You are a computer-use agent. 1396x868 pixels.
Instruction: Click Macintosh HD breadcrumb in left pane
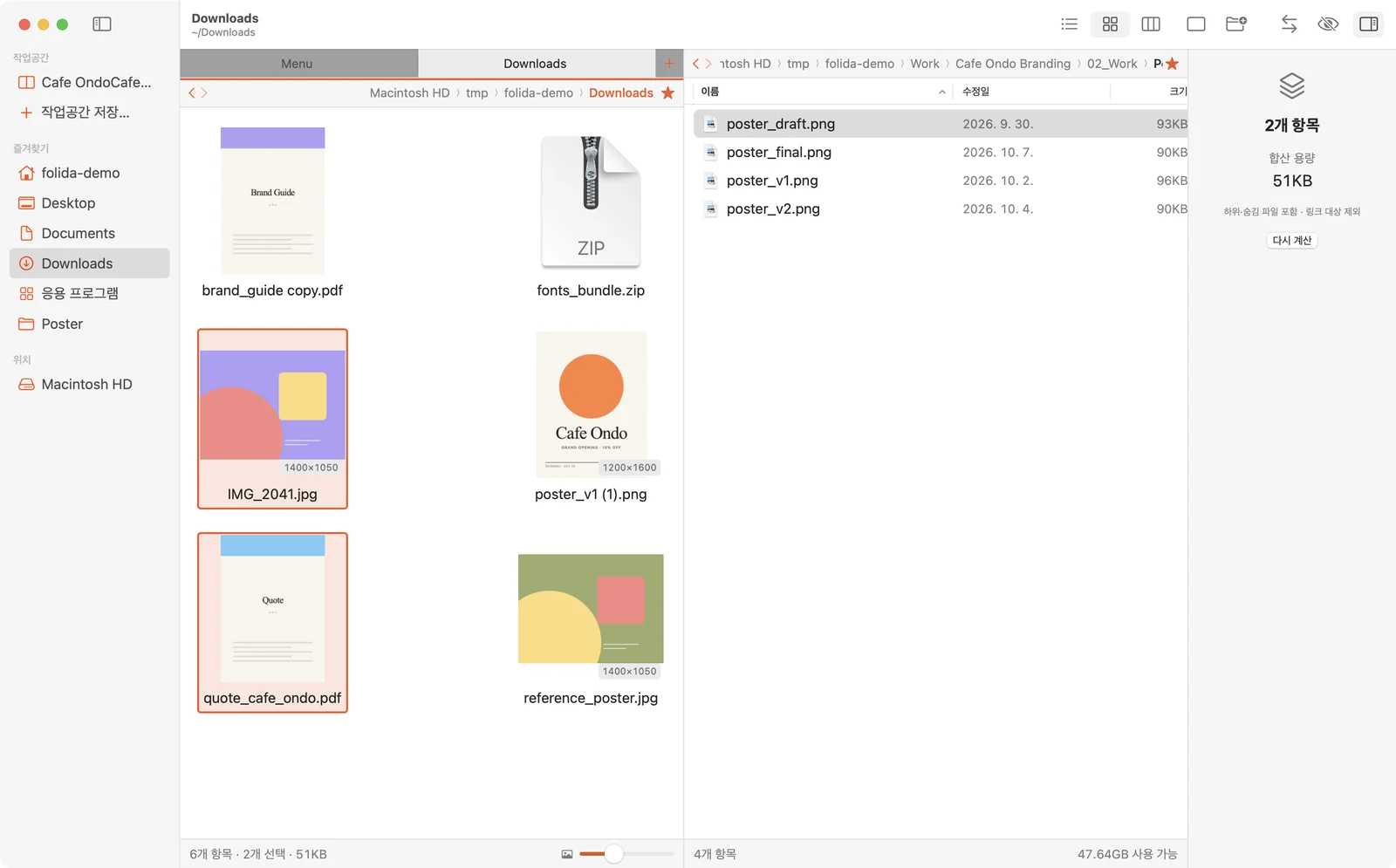pyautogui.click(x=409, y=92)
